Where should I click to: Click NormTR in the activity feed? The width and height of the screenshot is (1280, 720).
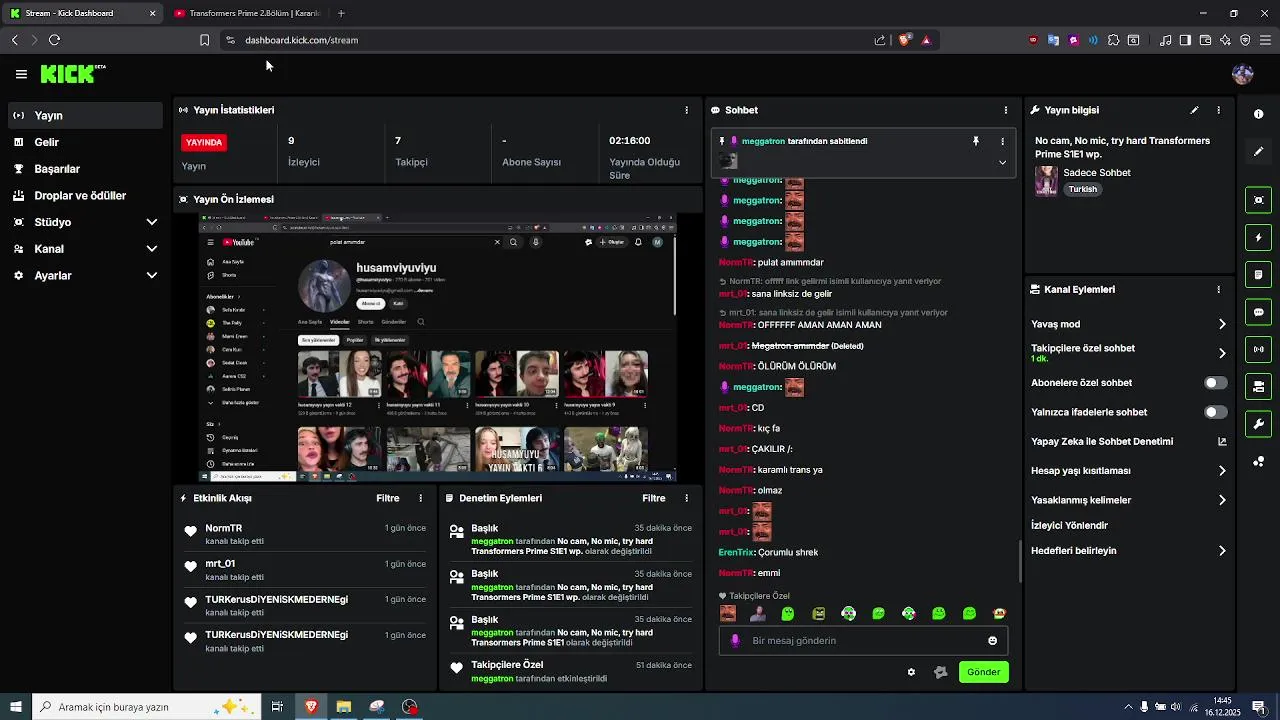point(224,528)
